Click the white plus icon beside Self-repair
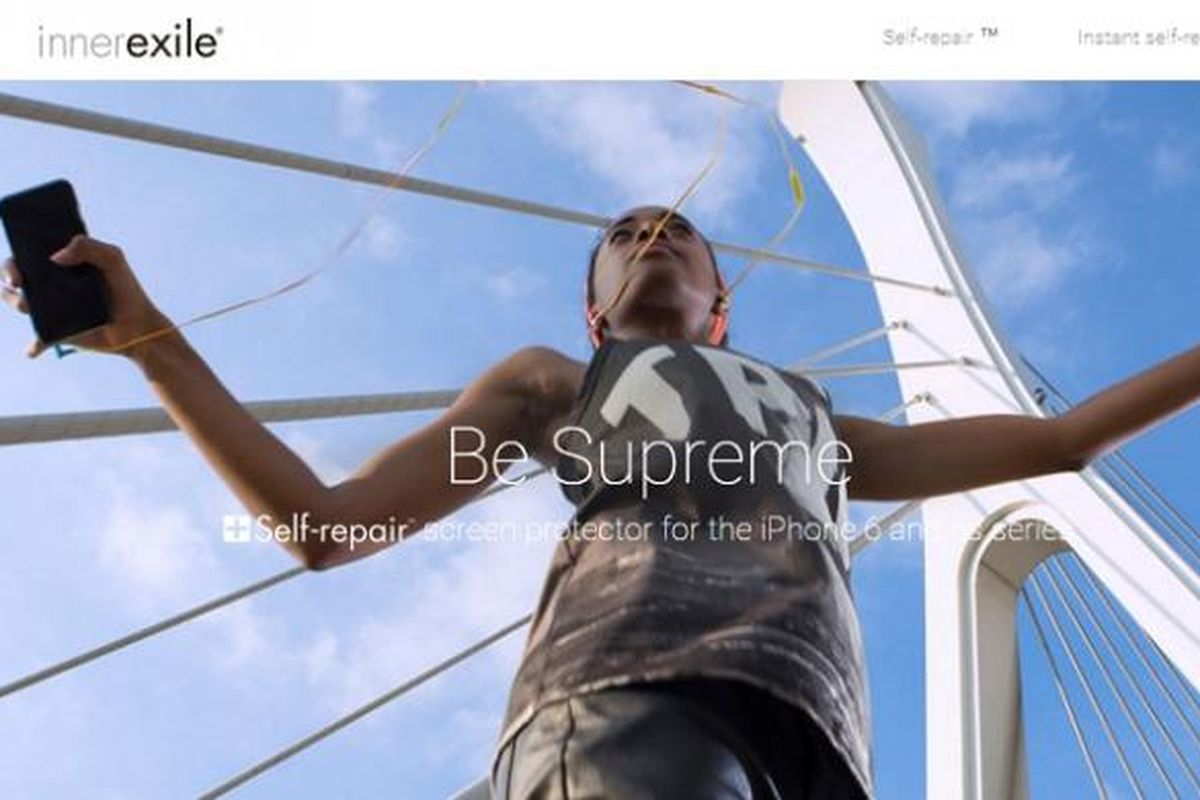The width and height of the screenshot is (1200, 800). [x=236, y=529]
